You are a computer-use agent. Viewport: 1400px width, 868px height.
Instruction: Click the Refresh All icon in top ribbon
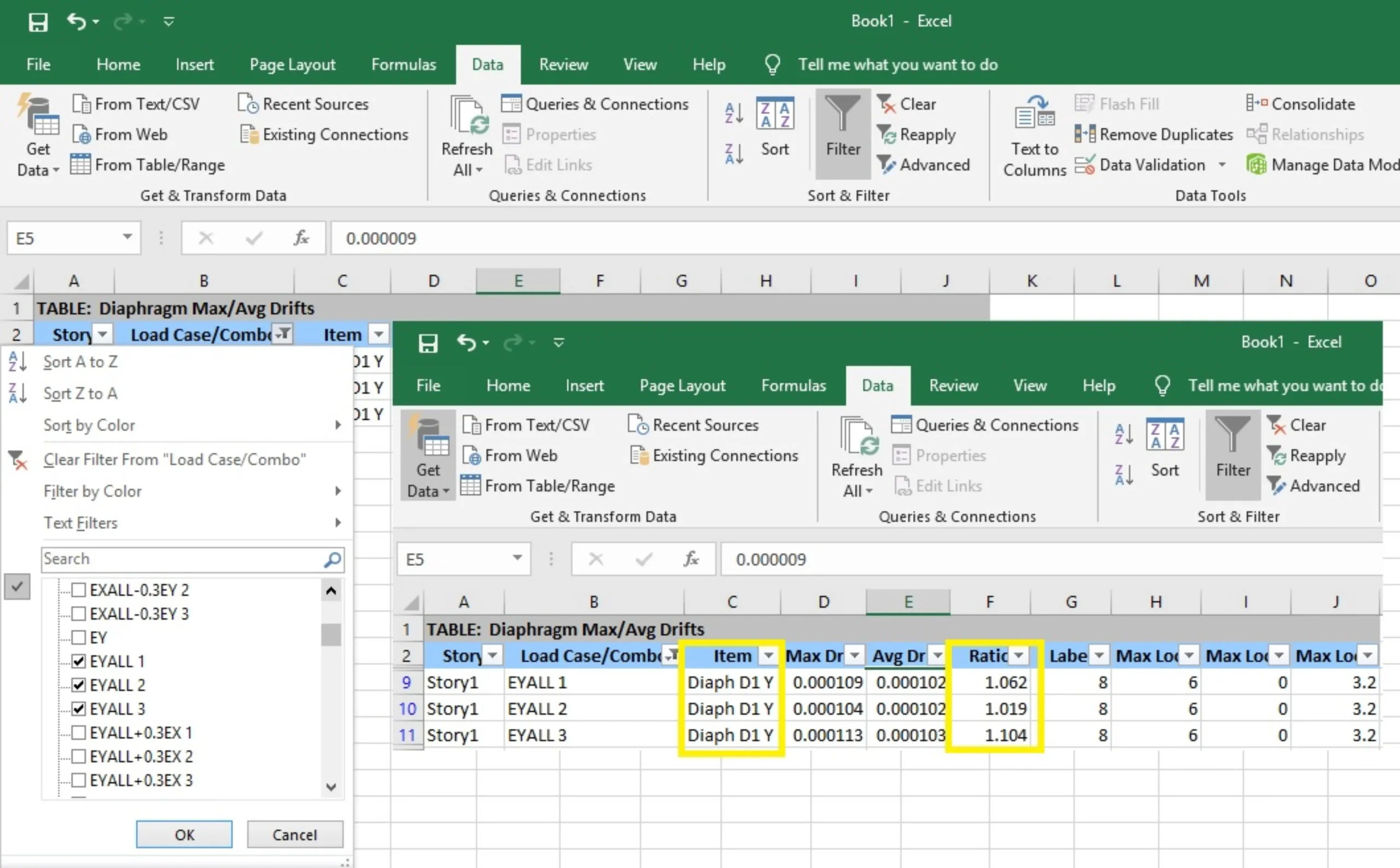[467, 116]
